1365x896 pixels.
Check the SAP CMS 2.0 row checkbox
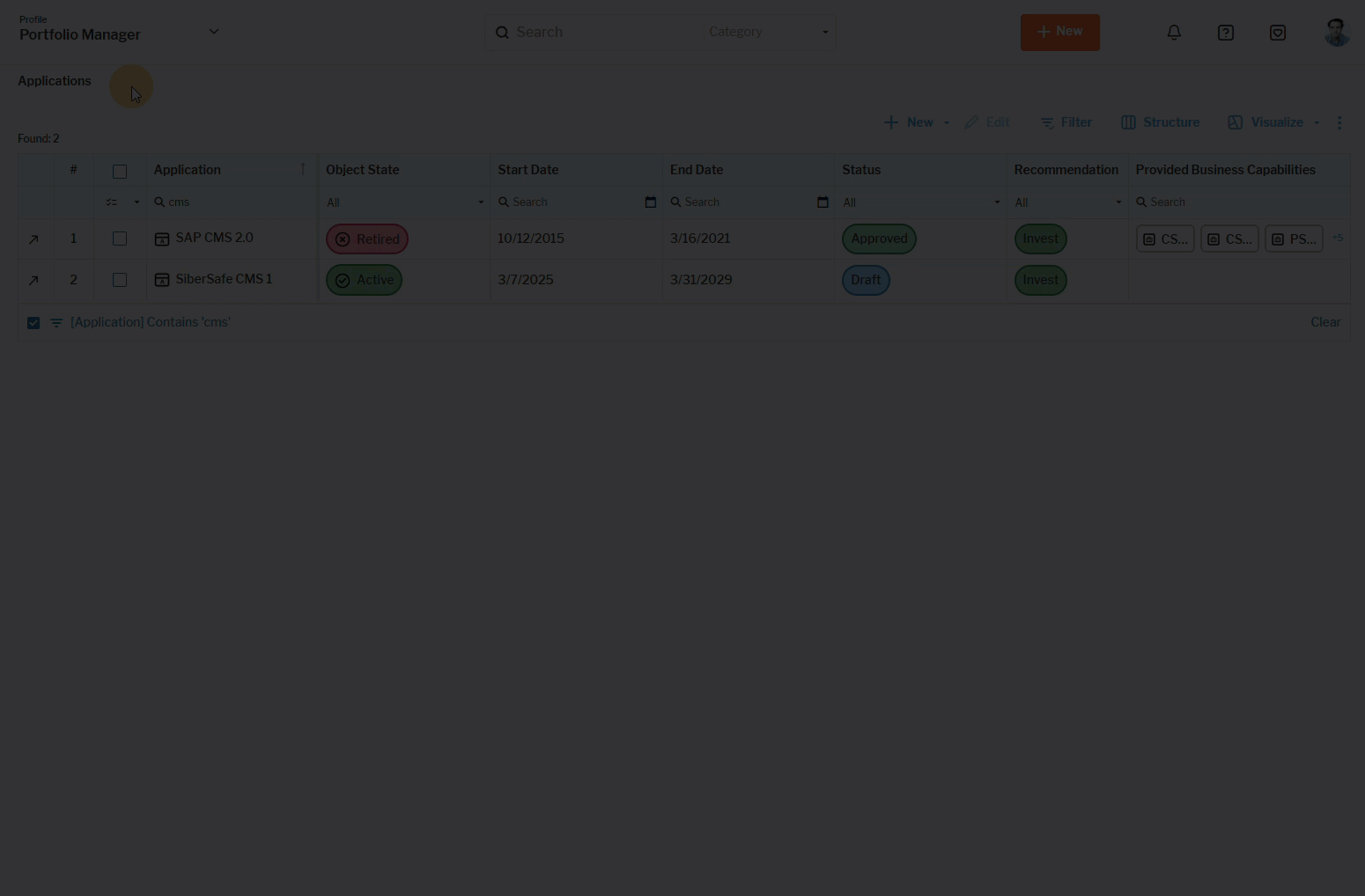(120, 239)
